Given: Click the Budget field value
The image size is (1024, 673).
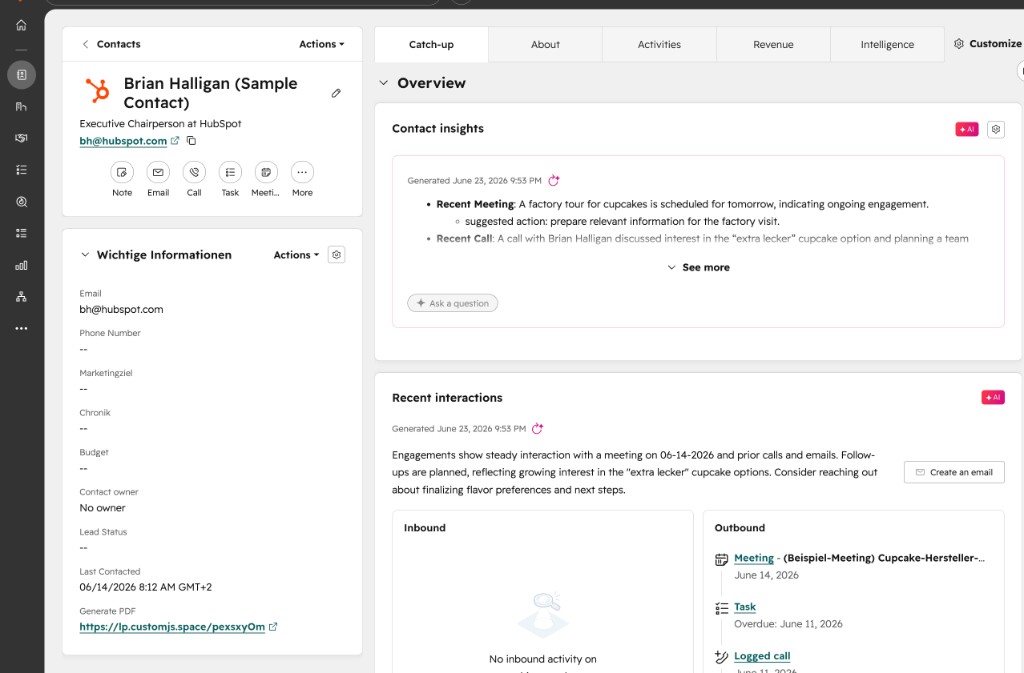Looking at the screenshot, I should [x=83, y=468].
